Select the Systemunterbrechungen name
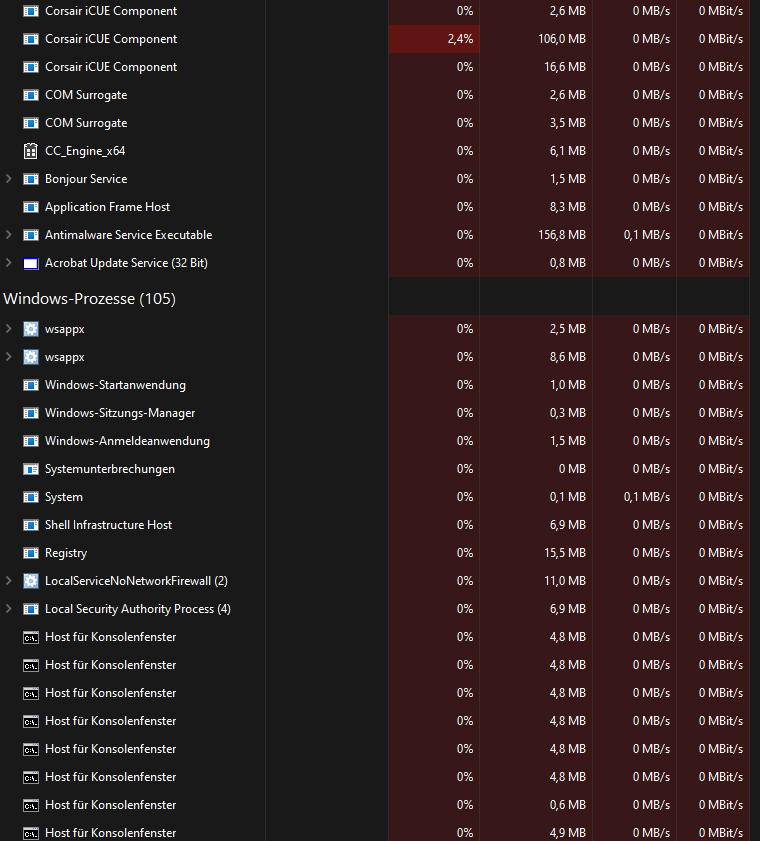Viewport: 760px width, 841px height. 110,469
